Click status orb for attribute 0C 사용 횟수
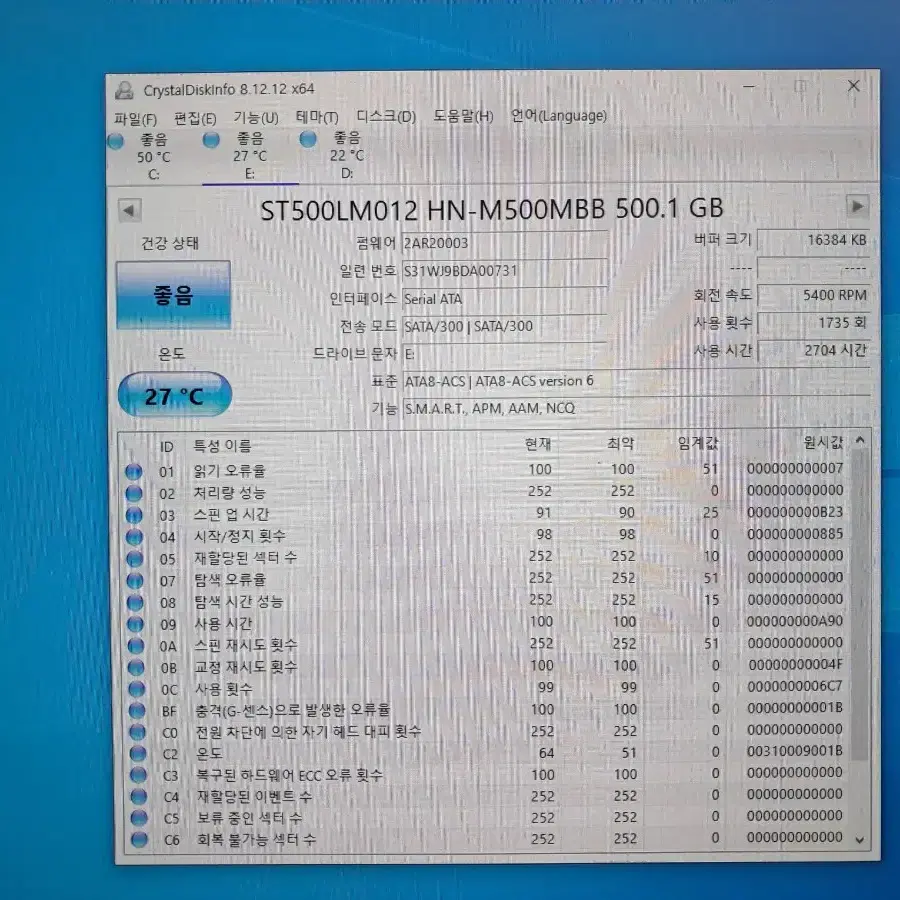Image resolution: width=900 pixels, height=900 pixels. tap(137, 689)
